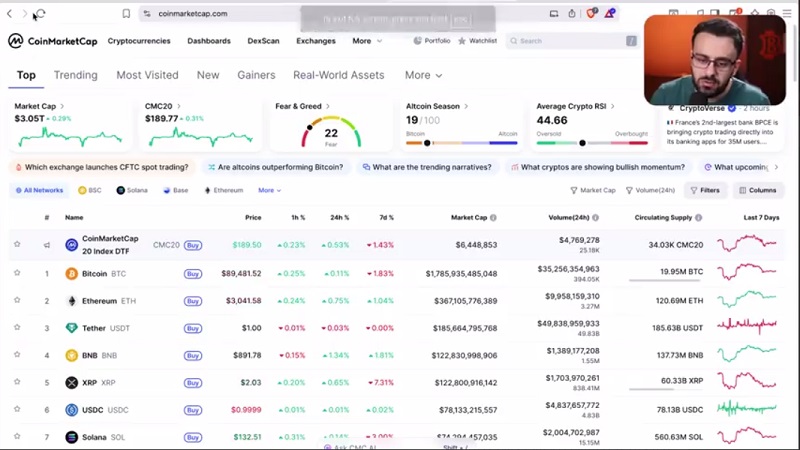Click the Buy button next to Bitcoin
This screenshot has height=450, width=800.
point(193,273)
